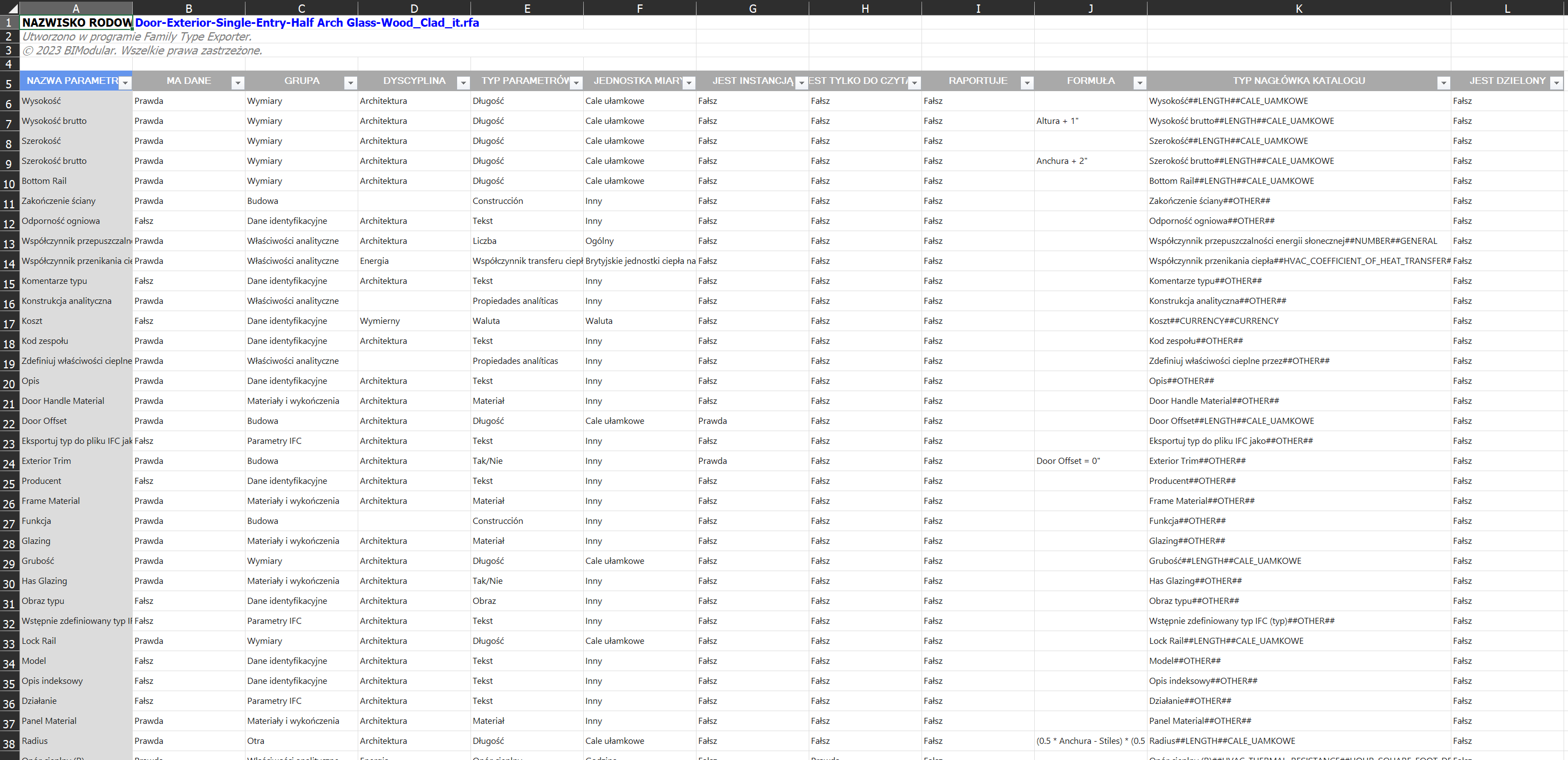Image resolution: width=1568 pixels, height=760 pixels.
Task: Select the Door Handle Material cell
Action: click(x=63, y=401)
